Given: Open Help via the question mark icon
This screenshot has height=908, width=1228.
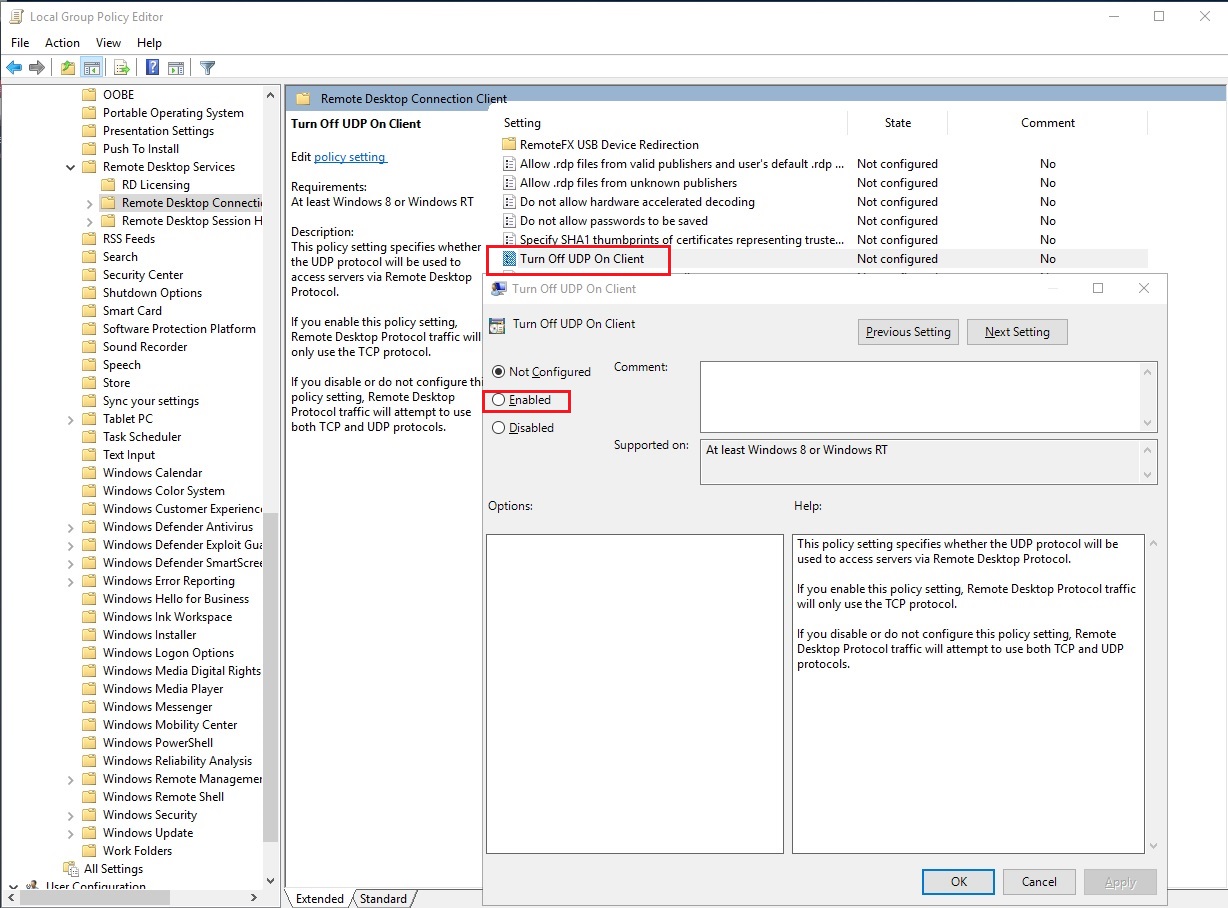Looking at the screenshot, I should coord(153,68).
